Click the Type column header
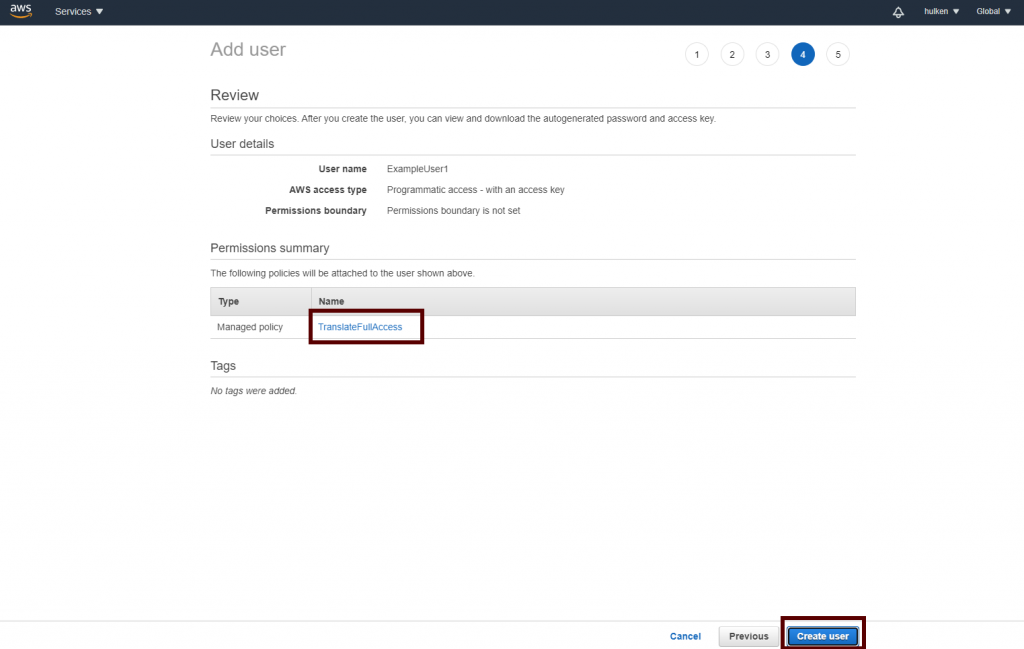Image resolution: width=1024 pixels, height=649 pixels. tap(228, 301)
